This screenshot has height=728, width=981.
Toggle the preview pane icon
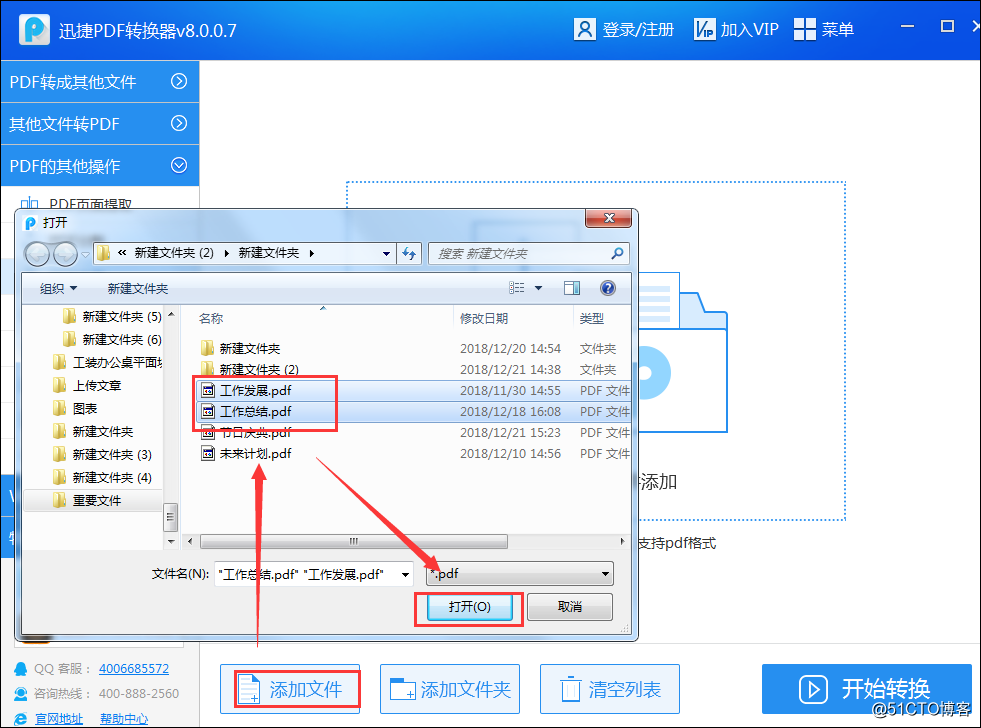(572, 288)
